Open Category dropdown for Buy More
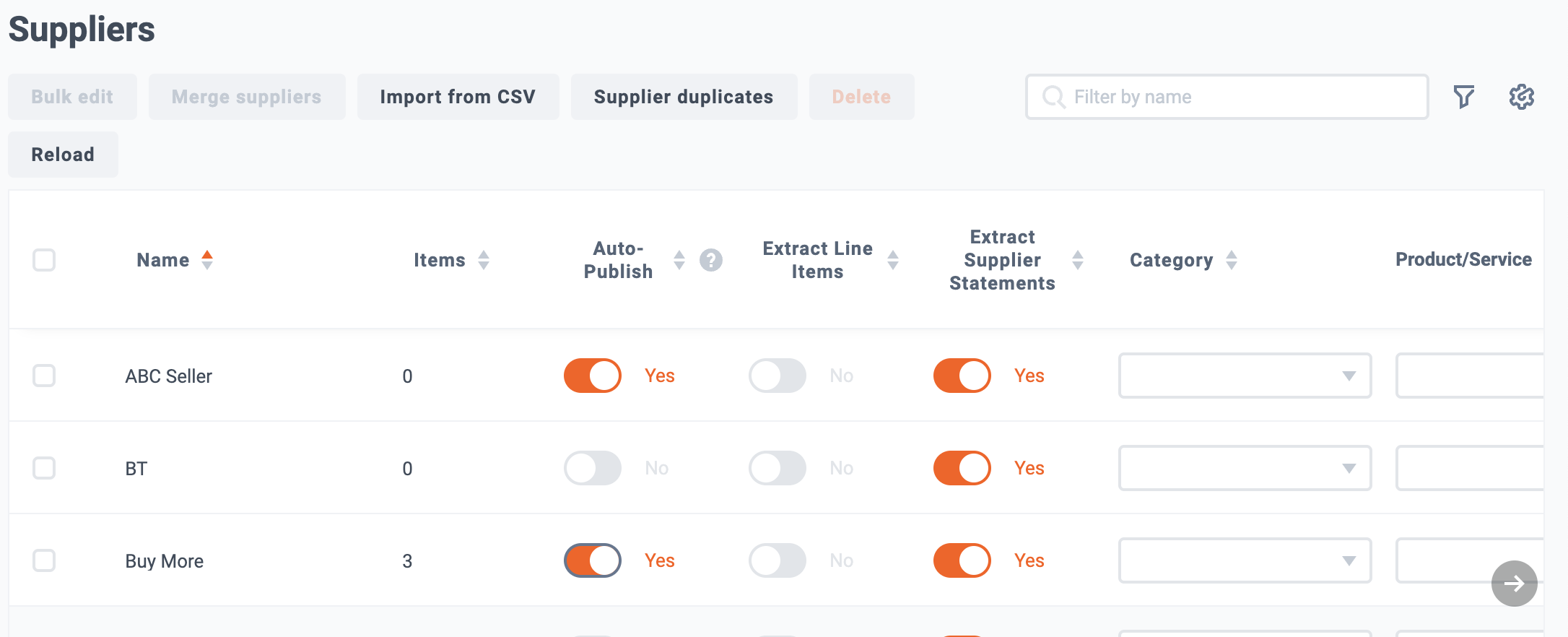The image size is (1568, 637). pos(1245,560)
